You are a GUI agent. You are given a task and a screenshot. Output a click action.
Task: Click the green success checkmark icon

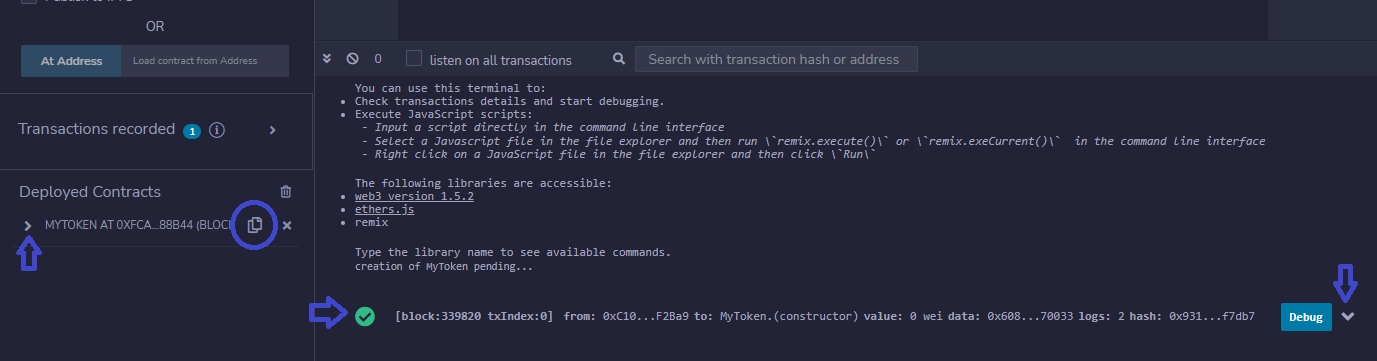(365, 317)
